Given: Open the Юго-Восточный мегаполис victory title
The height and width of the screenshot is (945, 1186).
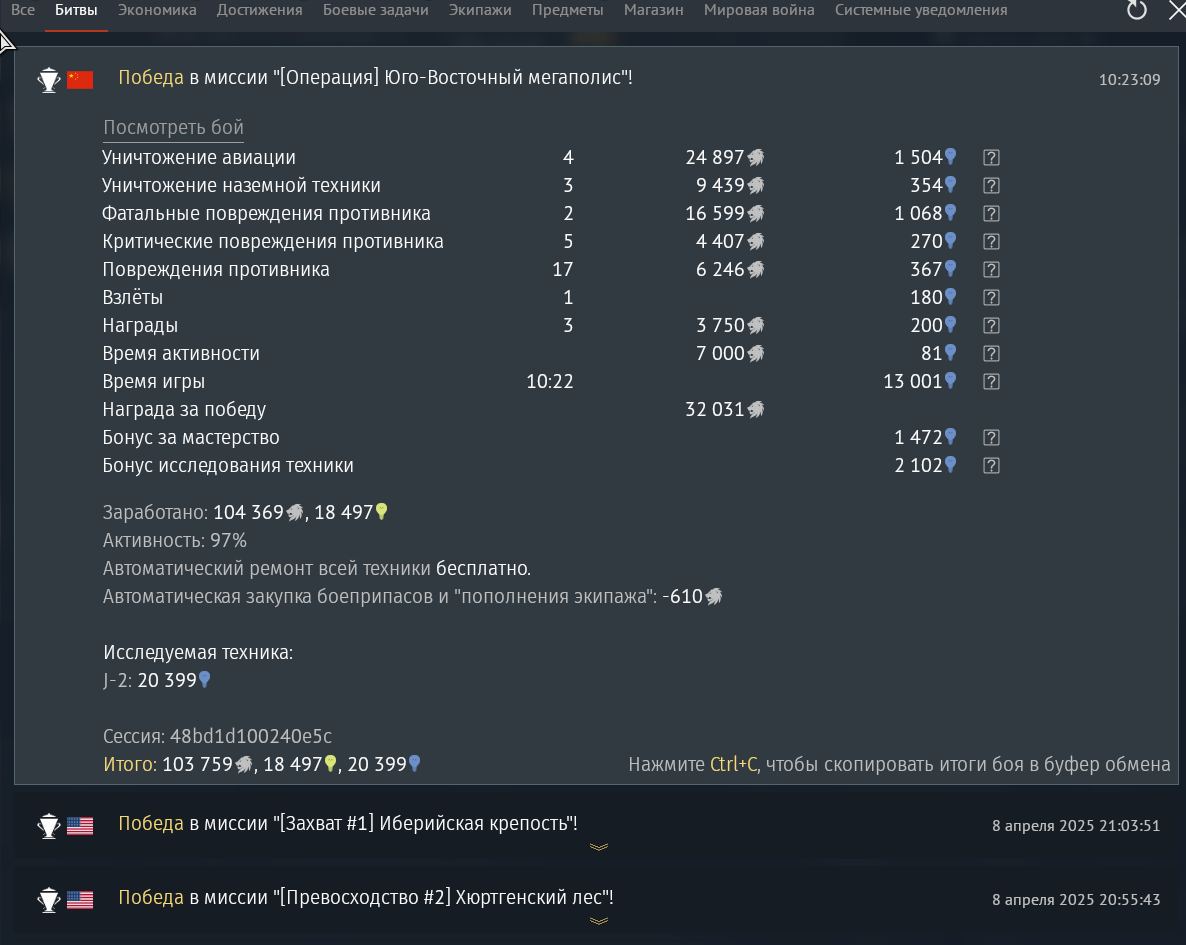Looking at the screenshot, I should point(375,77).
